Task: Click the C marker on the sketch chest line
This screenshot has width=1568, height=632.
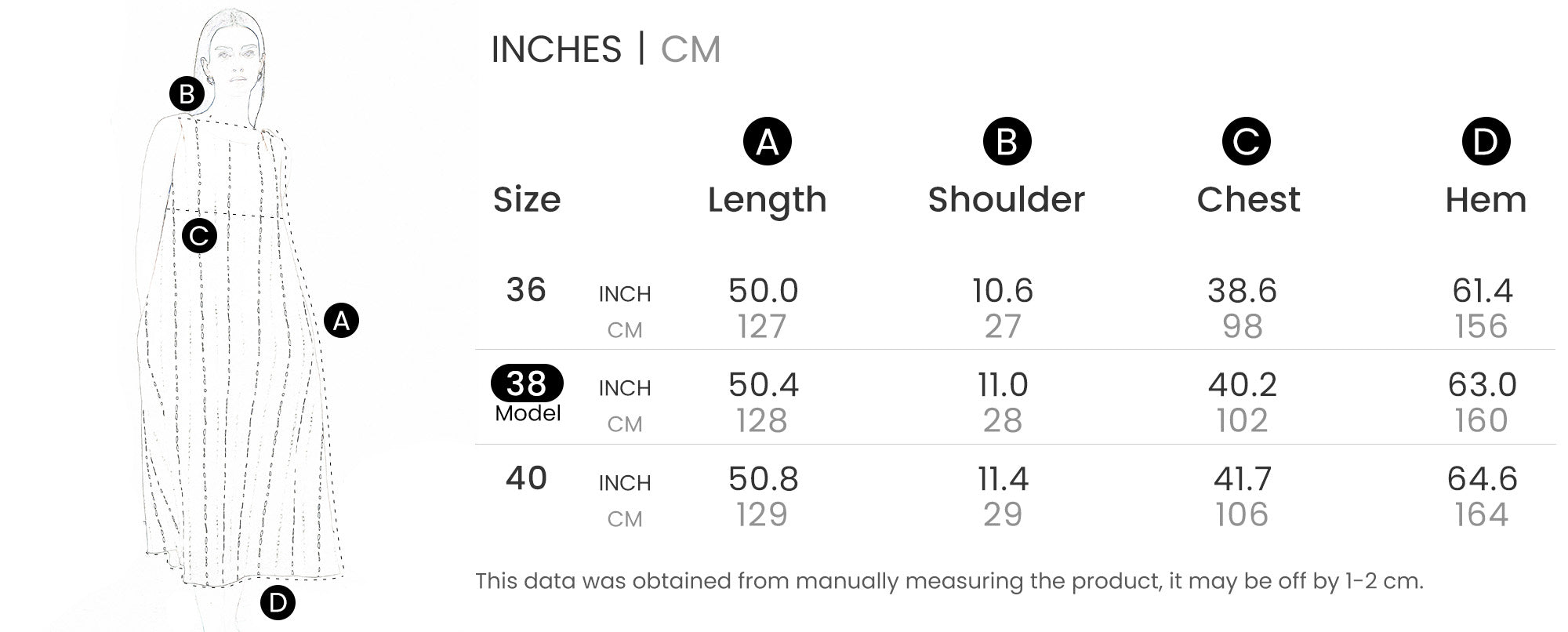Action: point(199,236)
